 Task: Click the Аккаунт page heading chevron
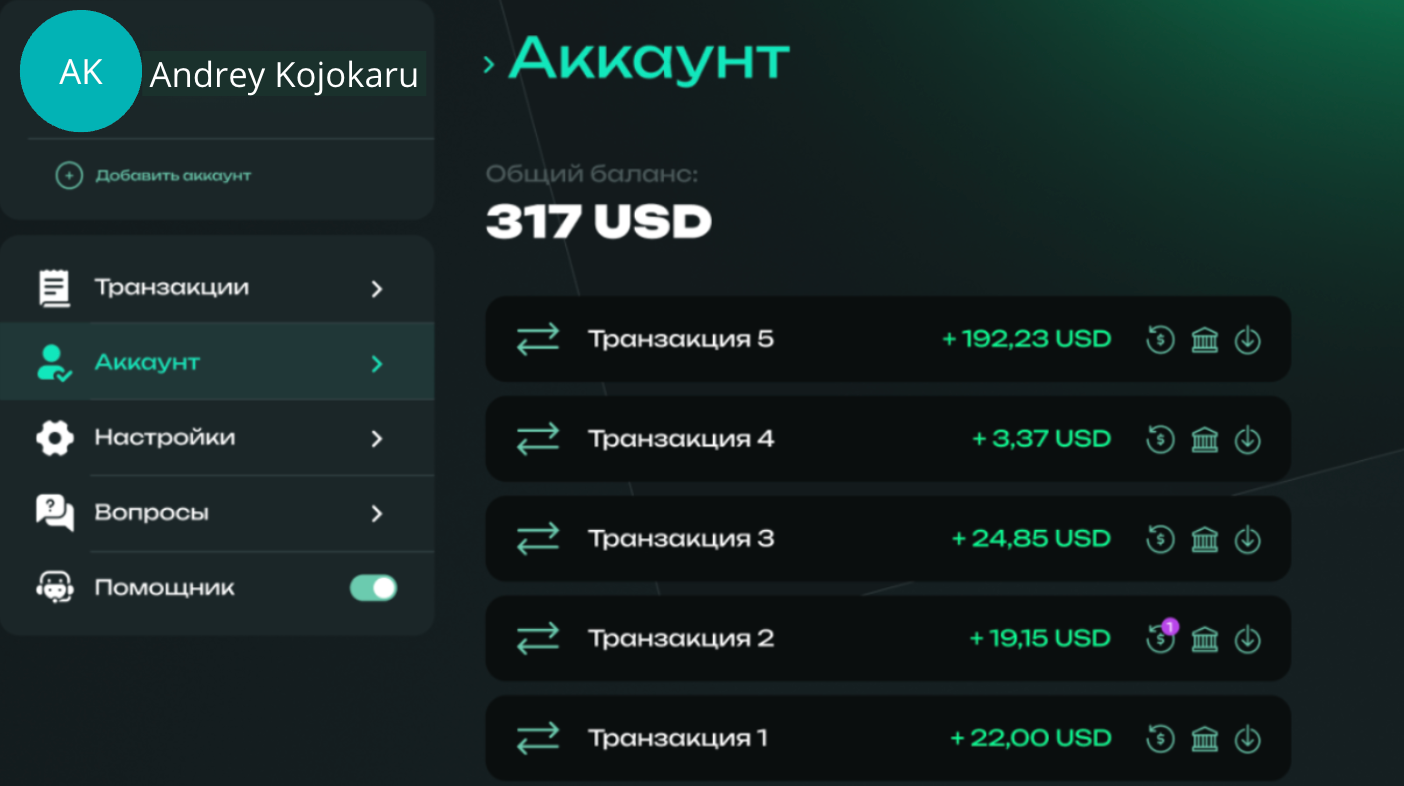(x=489, y=65)
